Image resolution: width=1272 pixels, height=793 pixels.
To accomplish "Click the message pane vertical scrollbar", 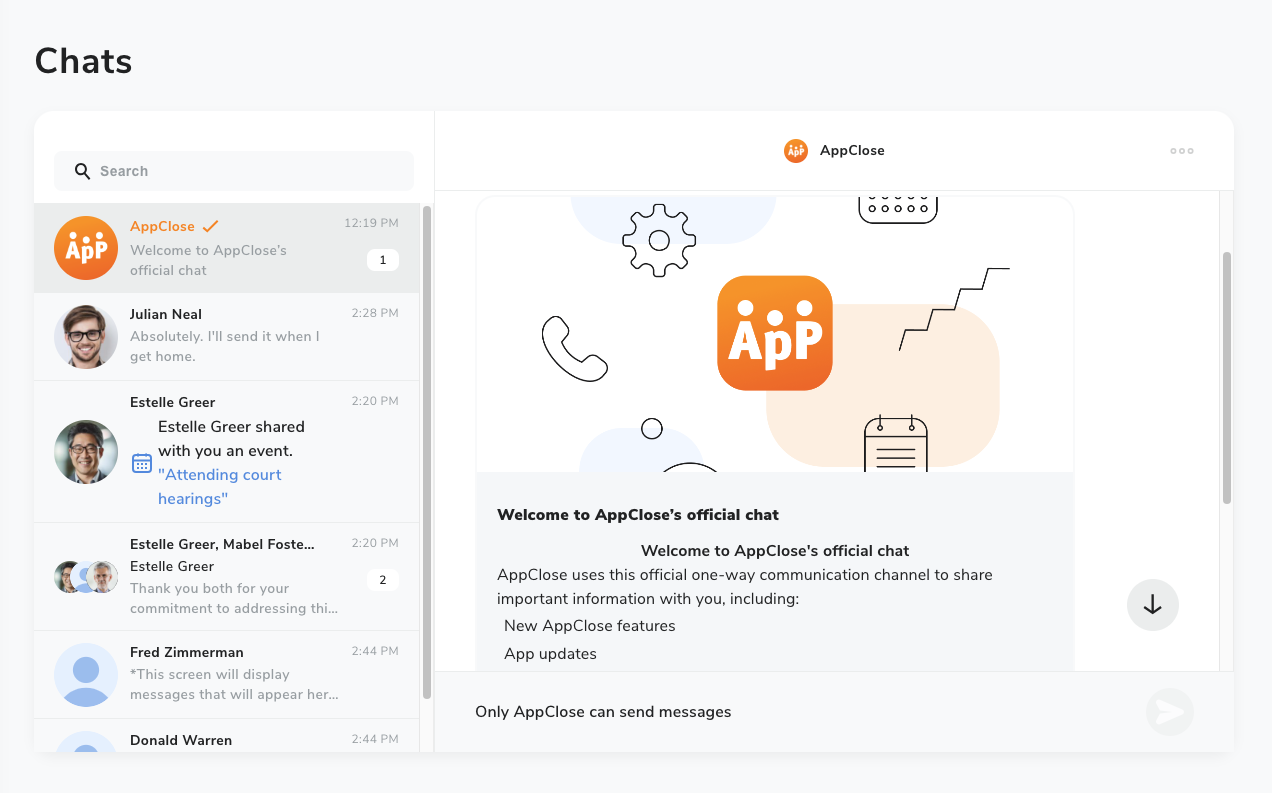I will pos(1227,378).
